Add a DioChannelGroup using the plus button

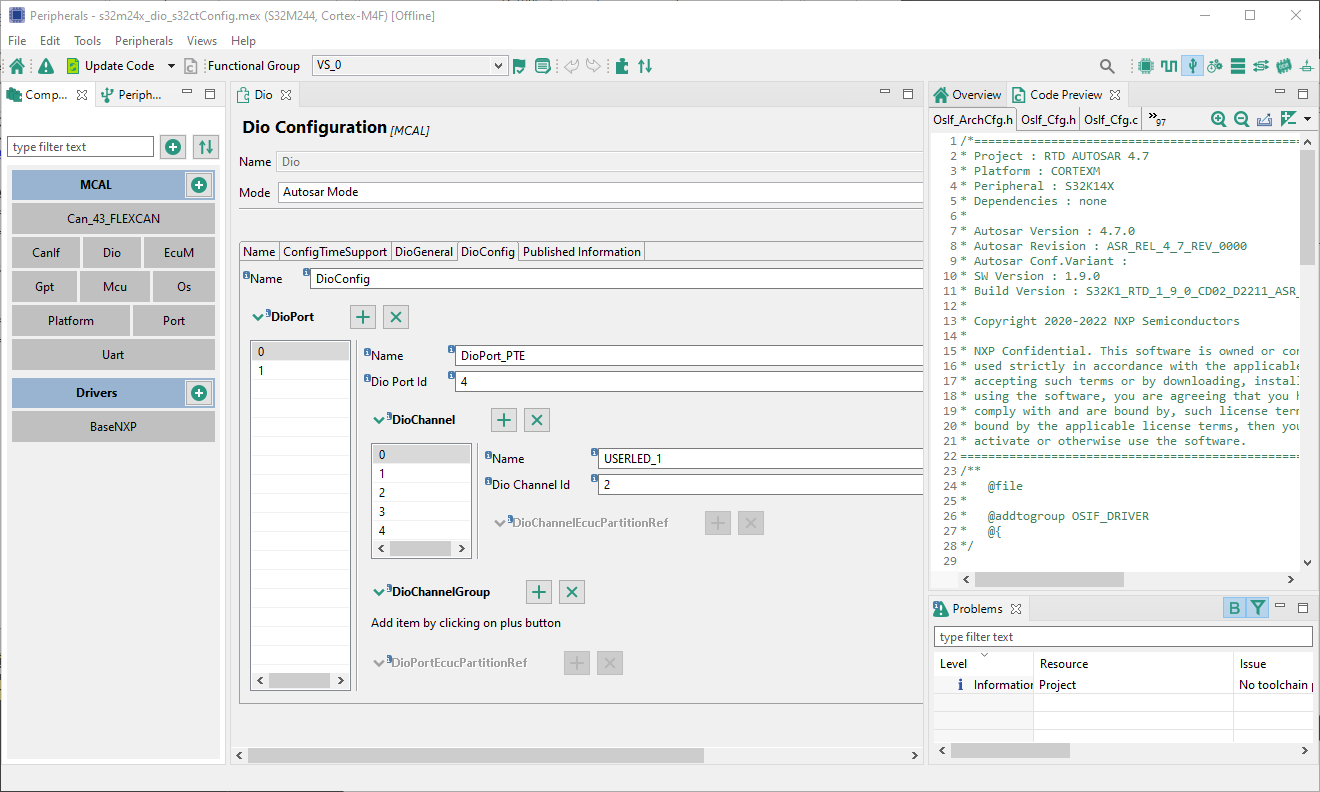[538, 592]
